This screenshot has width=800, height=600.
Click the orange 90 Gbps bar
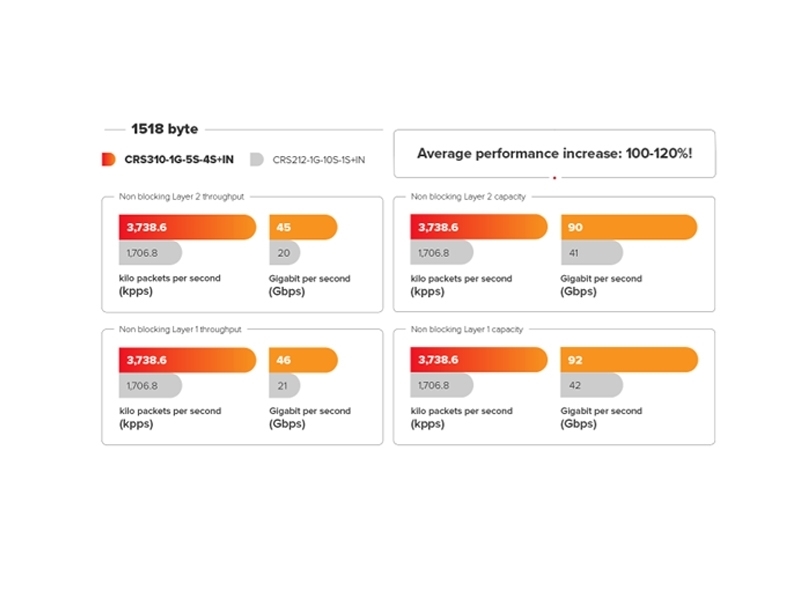629,227
